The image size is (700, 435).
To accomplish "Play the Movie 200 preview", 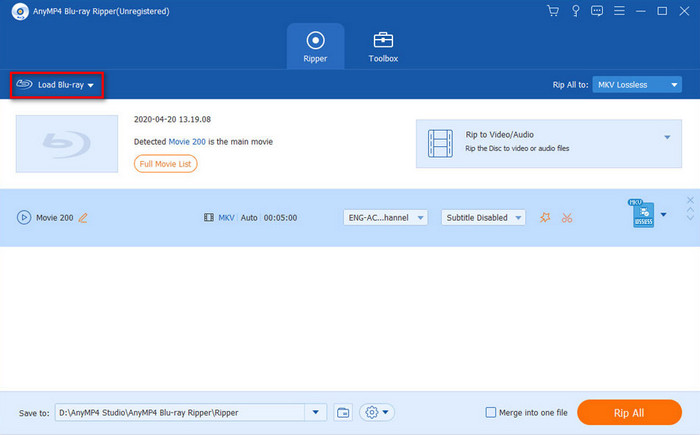I will pos(24,218).
